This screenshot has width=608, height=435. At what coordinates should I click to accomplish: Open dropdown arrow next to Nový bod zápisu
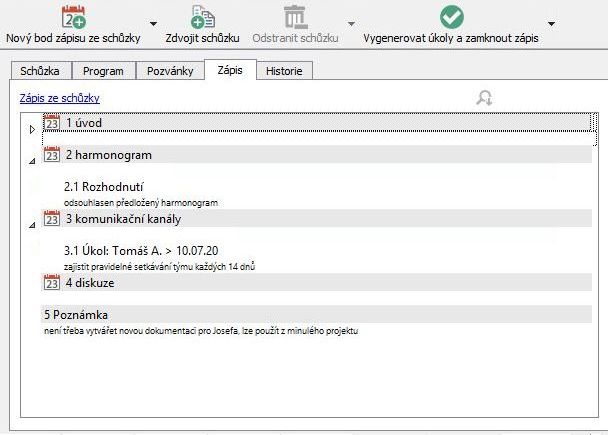coord(153,24)
